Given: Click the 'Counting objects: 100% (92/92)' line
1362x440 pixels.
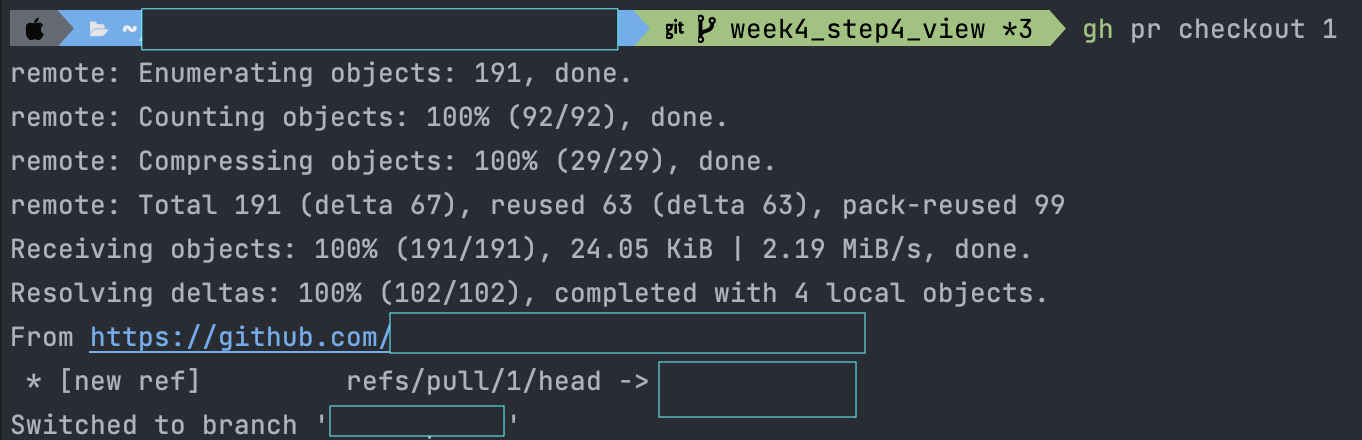Looking at the screenshot, I should click(369, 117).
